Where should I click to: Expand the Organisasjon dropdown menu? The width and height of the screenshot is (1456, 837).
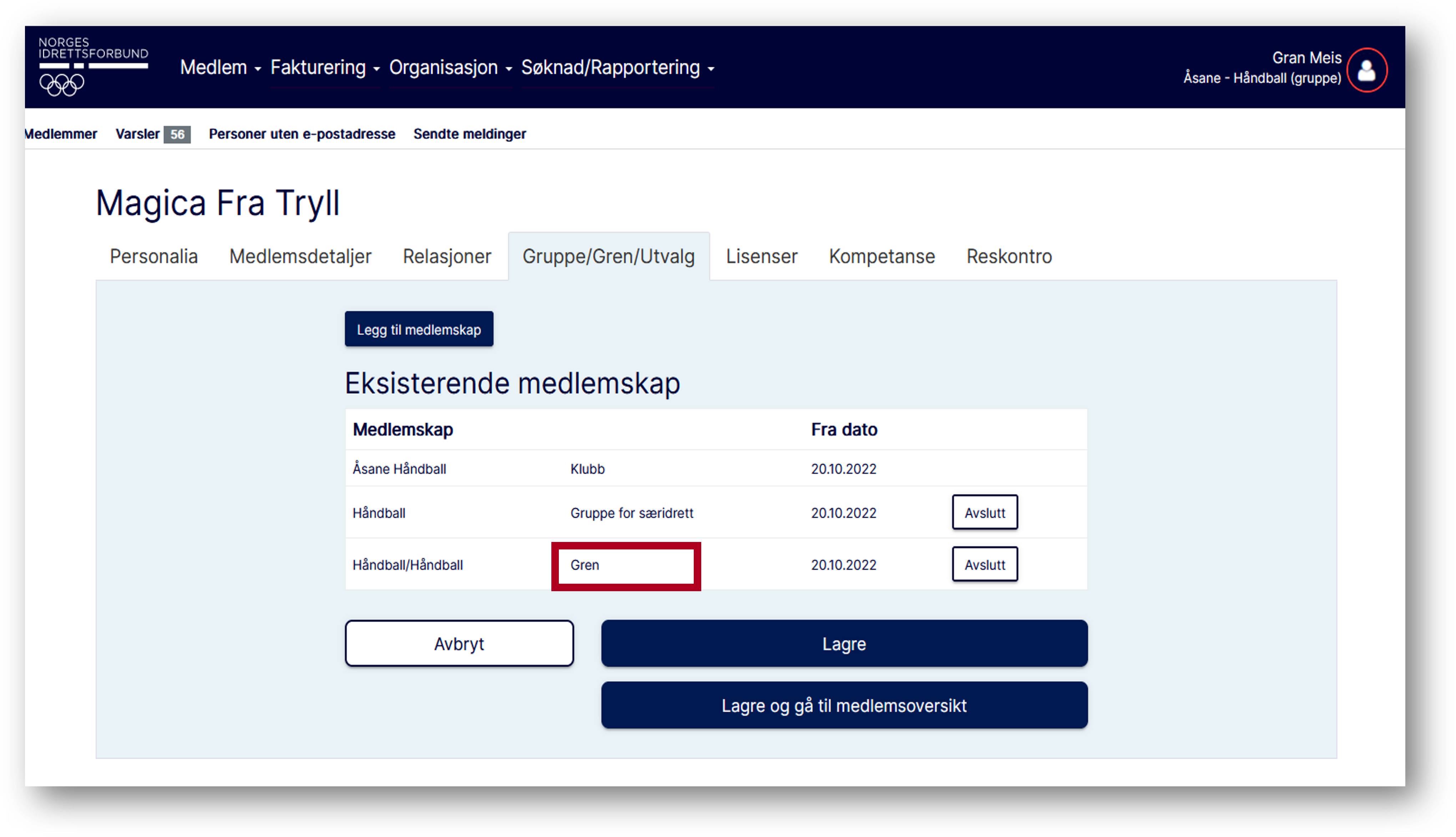(450, 68)
